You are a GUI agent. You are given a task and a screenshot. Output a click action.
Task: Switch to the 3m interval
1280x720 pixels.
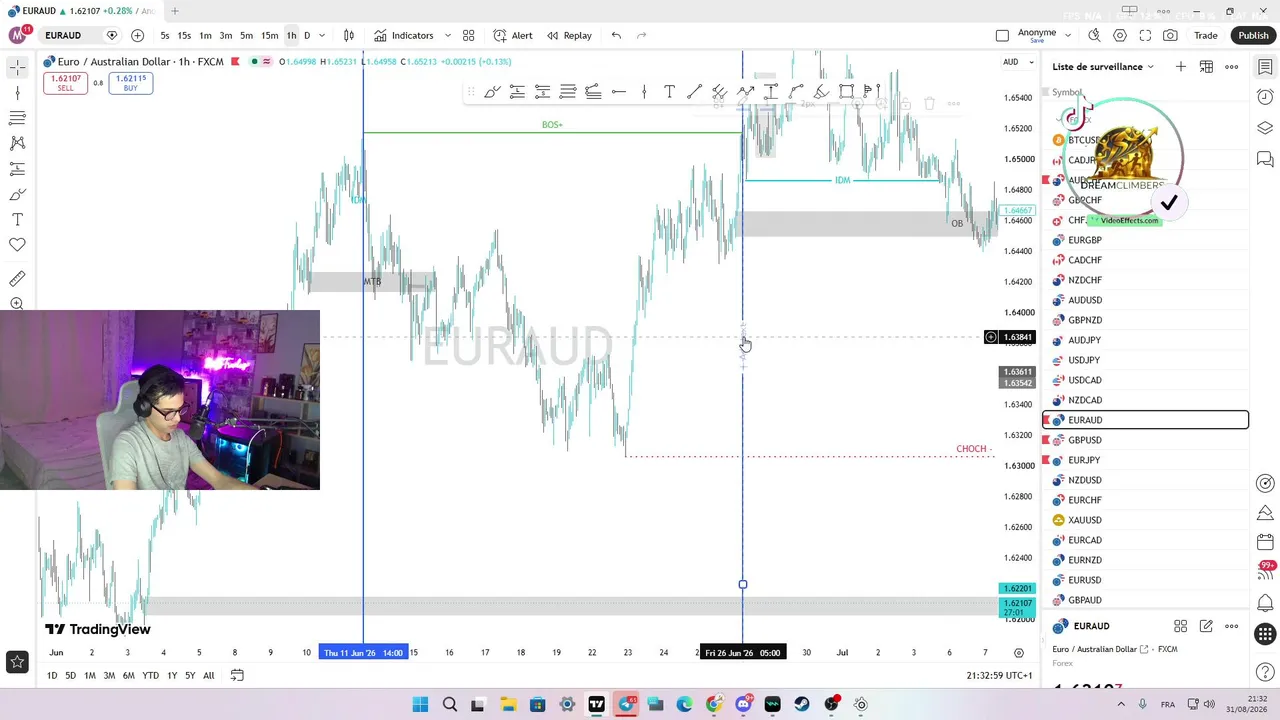click(x=226, y=36)
